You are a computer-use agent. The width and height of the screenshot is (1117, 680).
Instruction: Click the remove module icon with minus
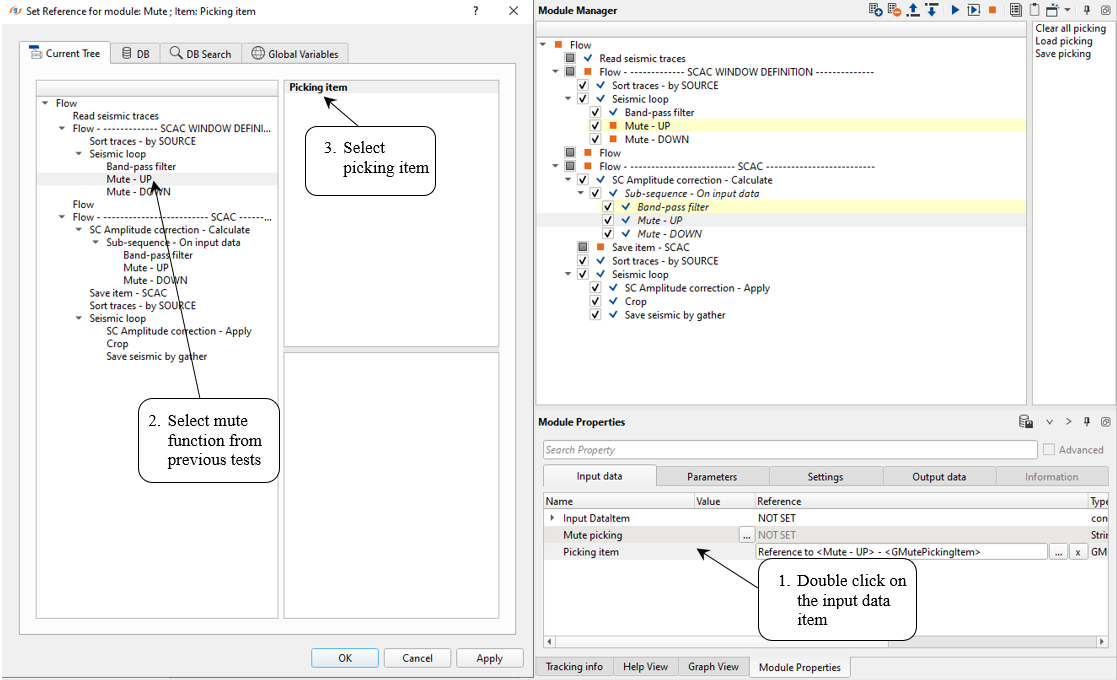pyautogui.click(x=894, y=10)
